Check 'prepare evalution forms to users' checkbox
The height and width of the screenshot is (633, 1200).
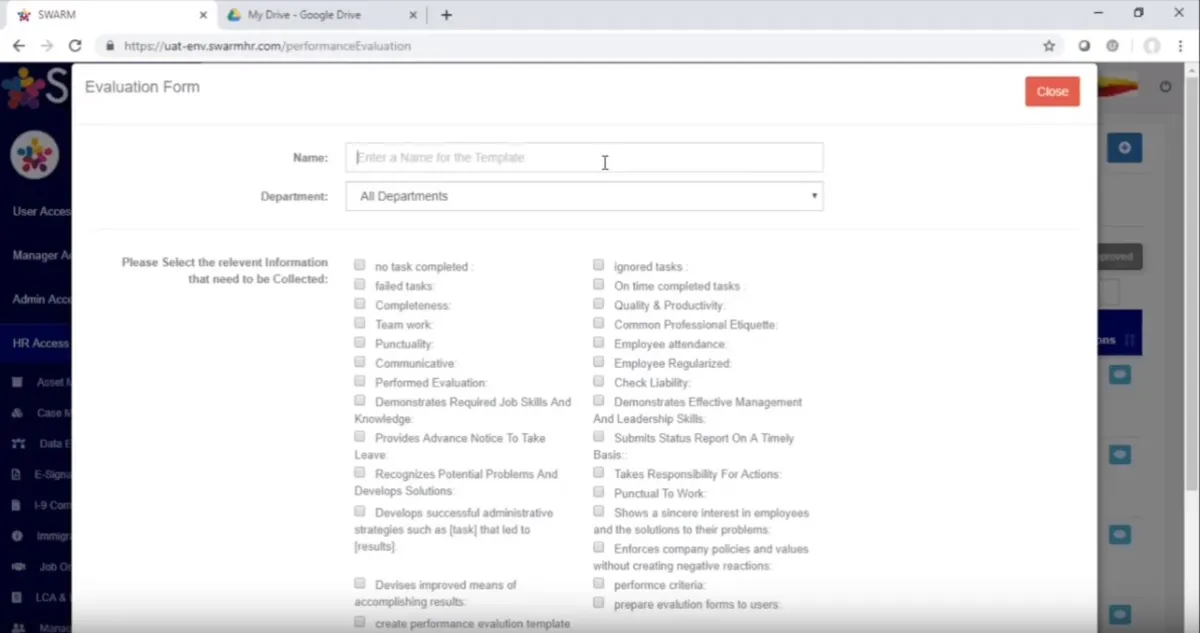599,603
